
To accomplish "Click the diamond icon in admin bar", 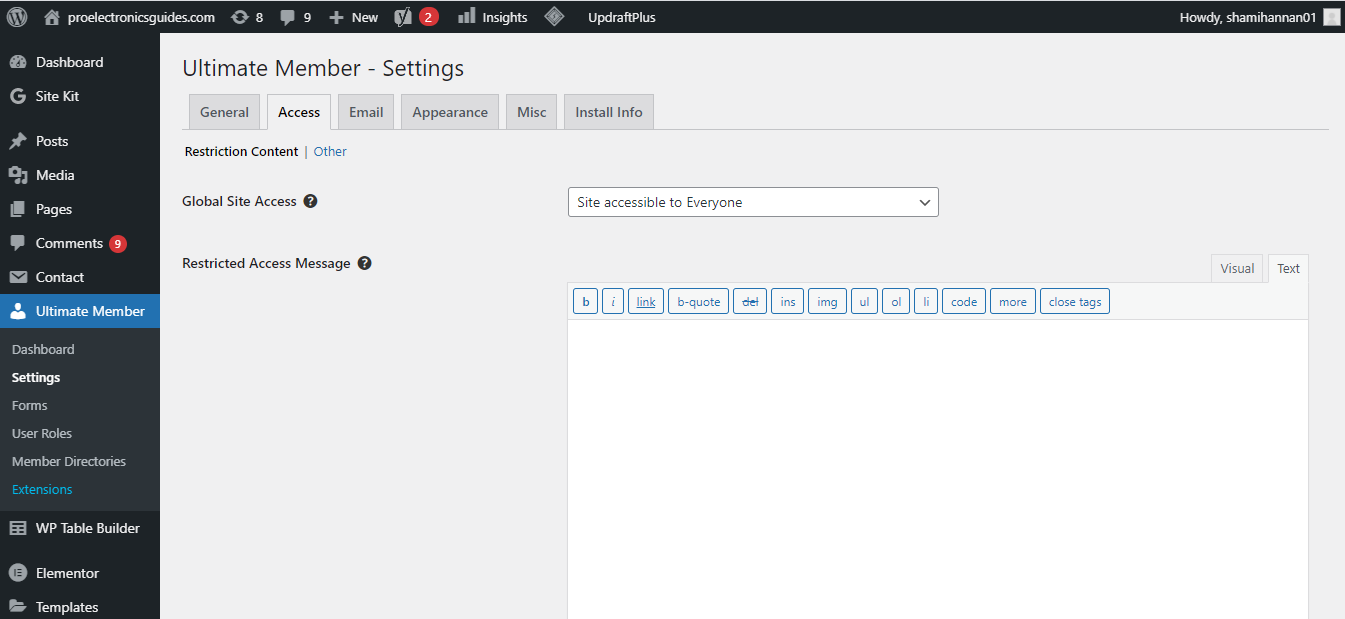I will click(x=554, y=16).
